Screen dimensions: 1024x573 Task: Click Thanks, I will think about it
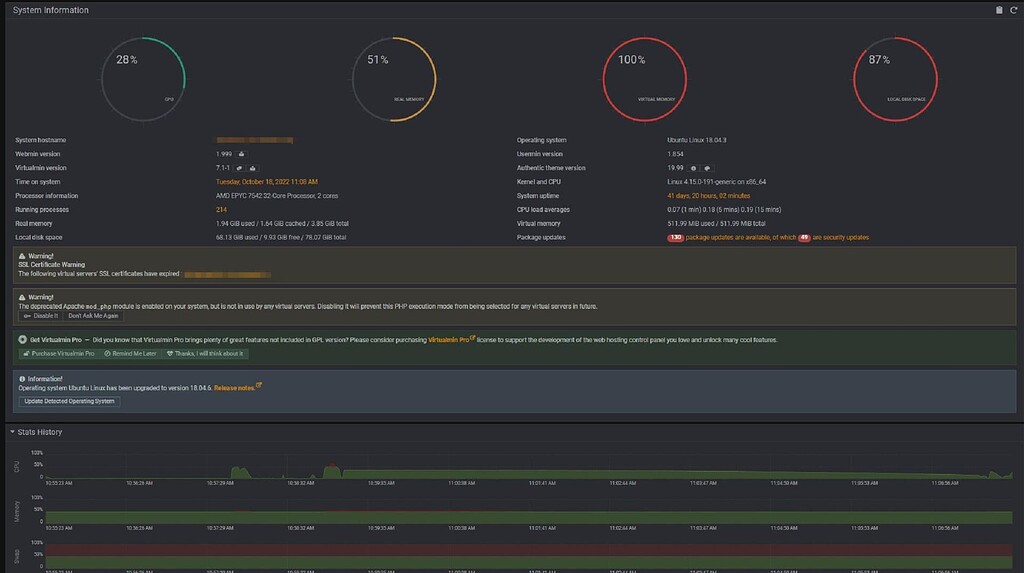[x=204, y=353]
